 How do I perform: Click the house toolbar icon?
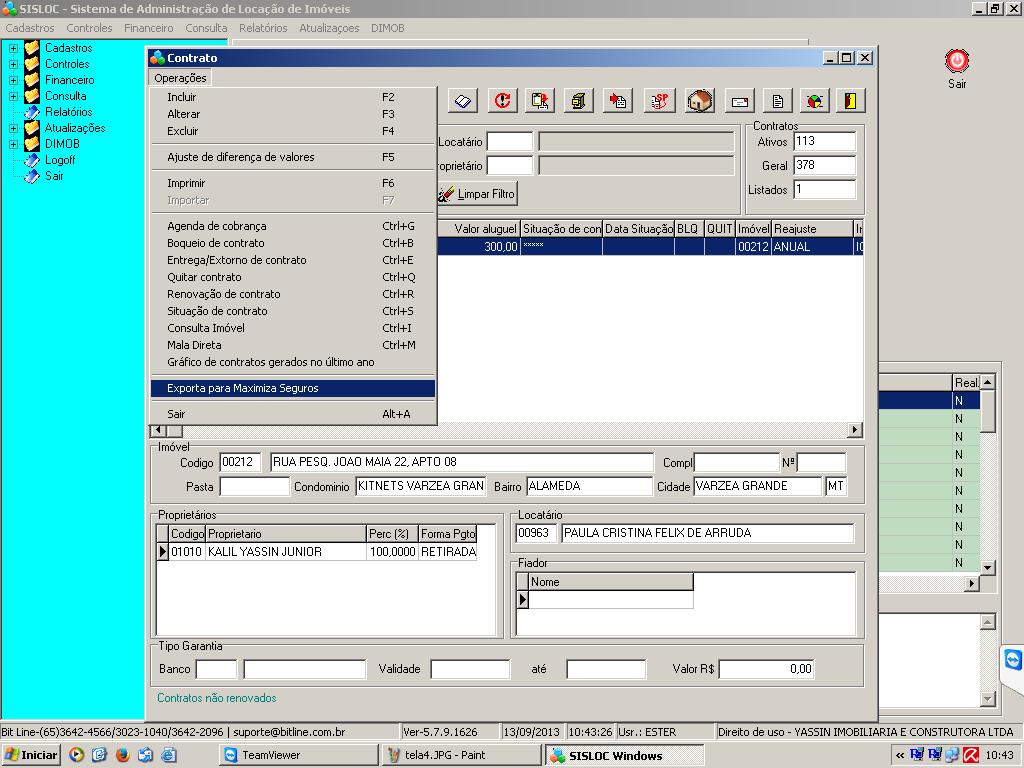(x=699, y=101)
